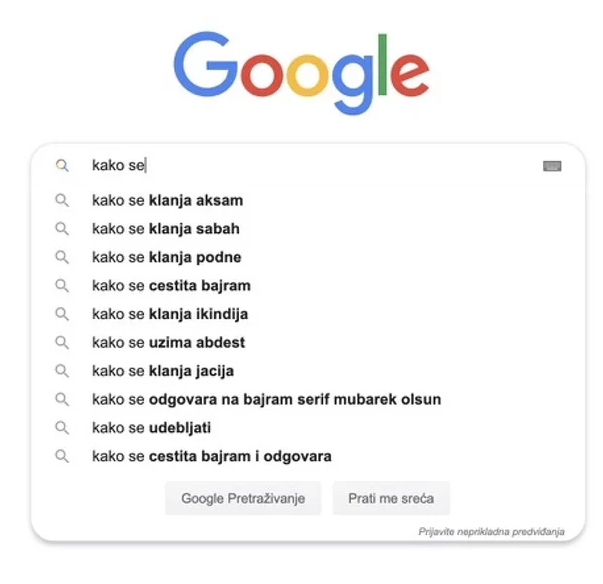Click the search magnifier icon in search box

[62, 165]
